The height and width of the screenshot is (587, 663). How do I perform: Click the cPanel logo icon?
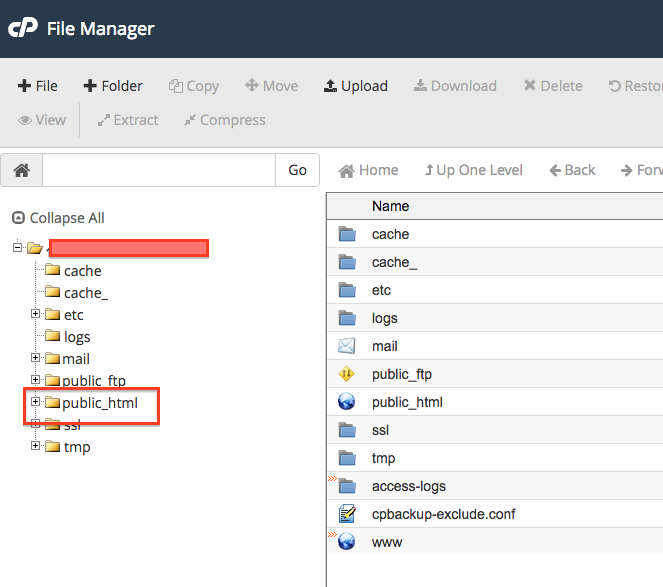22,29
